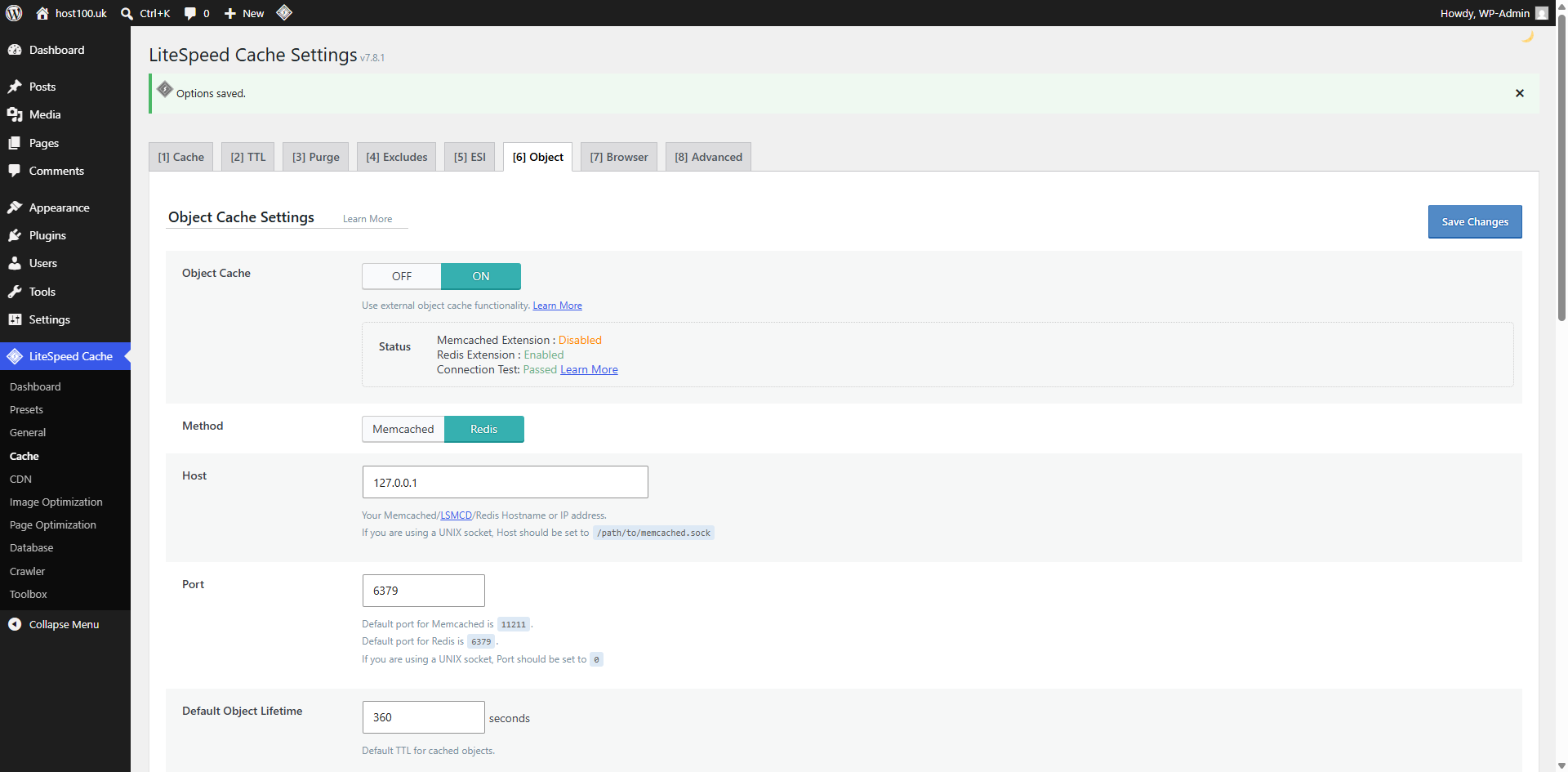Click the Comments icon in the sidebar
Screen dimensions: 1568x772
click(x=15, y=171)
